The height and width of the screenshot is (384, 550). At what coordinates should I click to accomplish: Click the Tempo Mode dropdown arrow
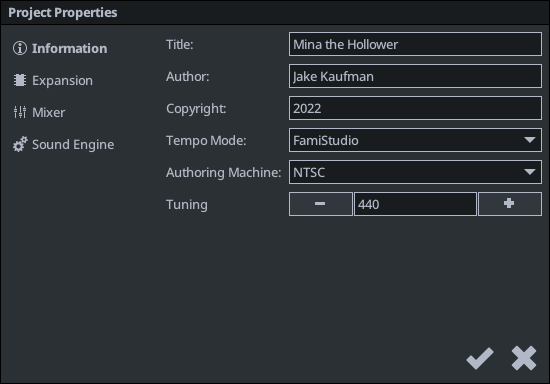pyautogui.click(x=530, y=140)
